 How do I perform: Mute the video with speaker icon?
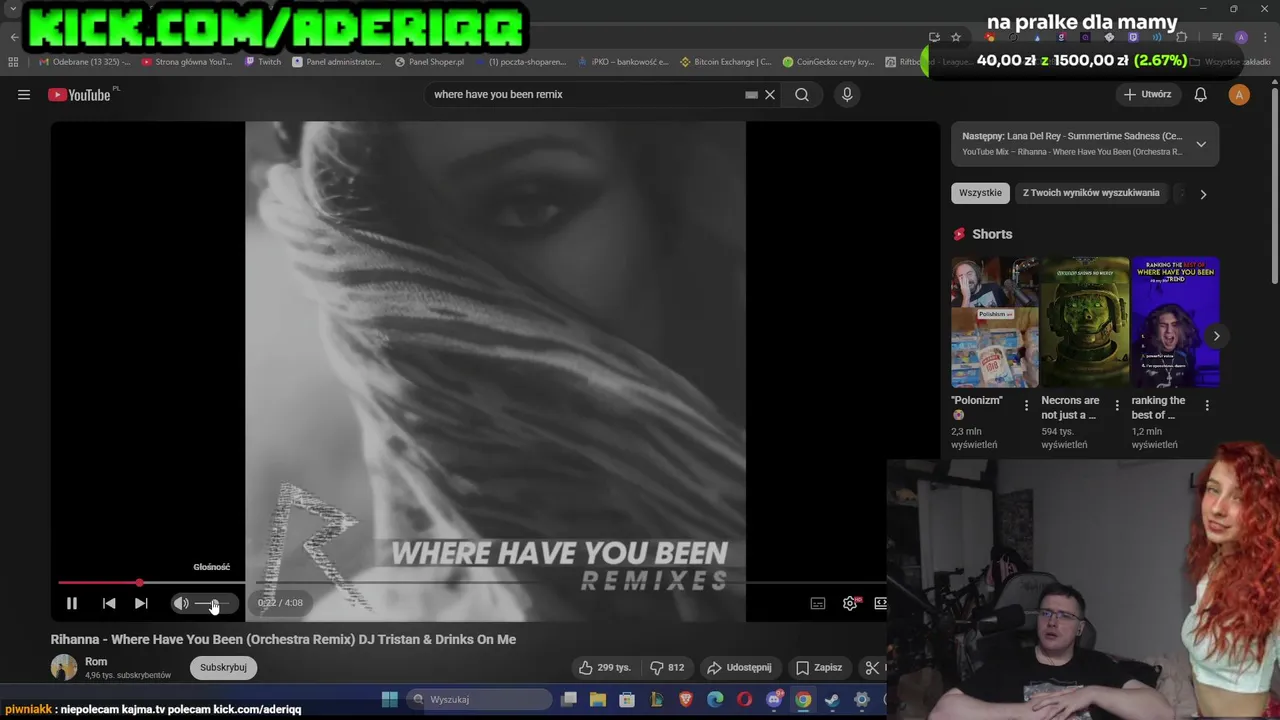tap(181, 603)
